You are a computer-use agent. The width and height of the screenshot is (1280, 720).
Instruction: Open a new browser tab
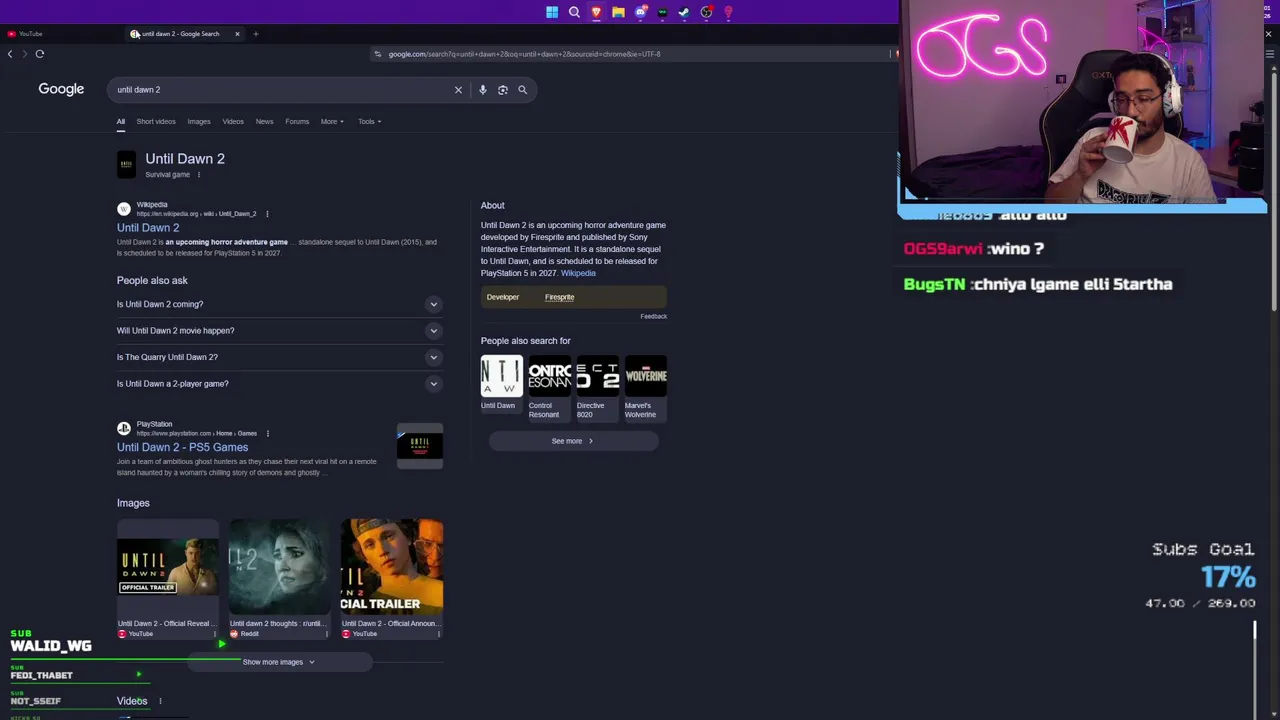click(255, 34)
